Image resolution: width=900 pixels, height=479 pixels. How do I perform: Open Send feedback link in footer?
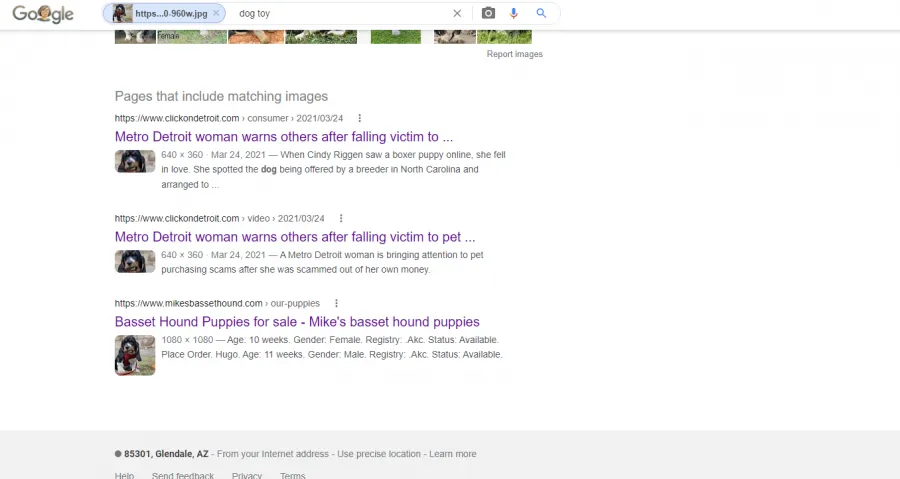[183, 475]
